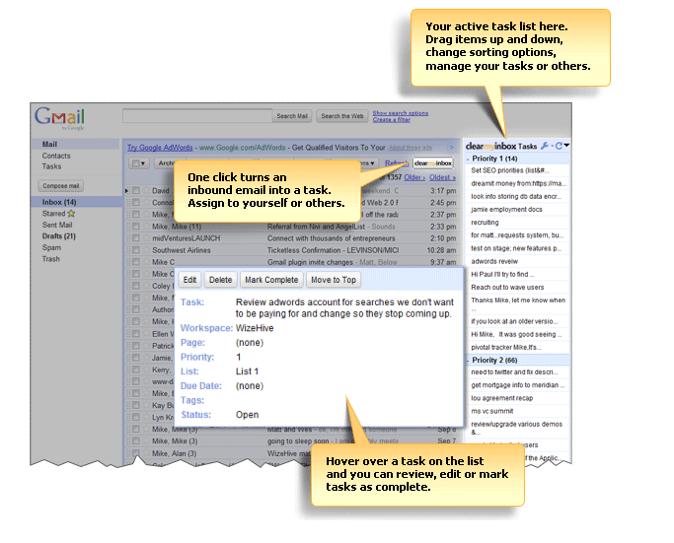Click the row arrow beside David email
Viewport: 674px width, 543px height.
pyautogui.click(x=126, y=190)
